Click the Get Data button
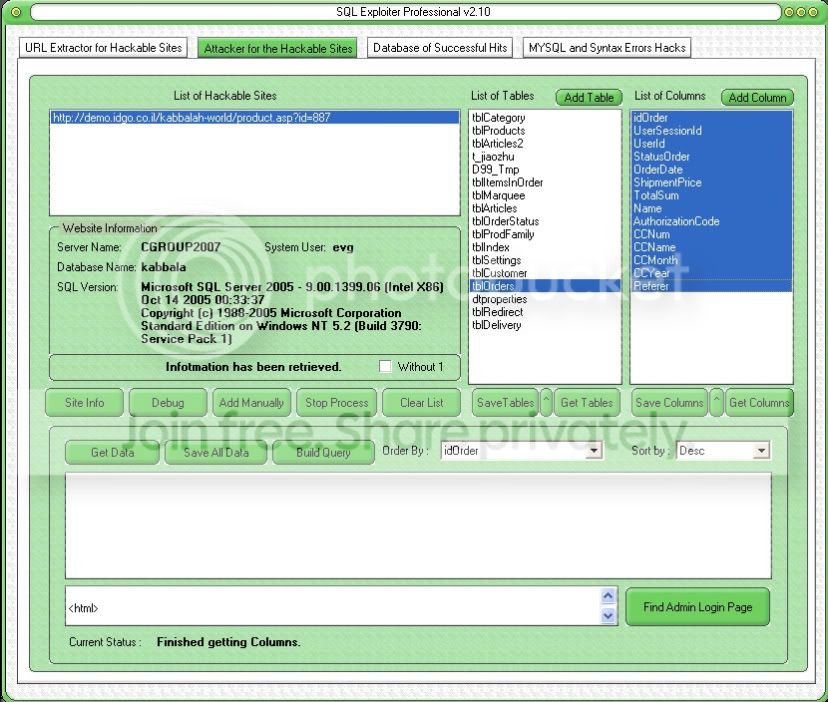Viewport: 828px width, 702px height. click(112, 452)
